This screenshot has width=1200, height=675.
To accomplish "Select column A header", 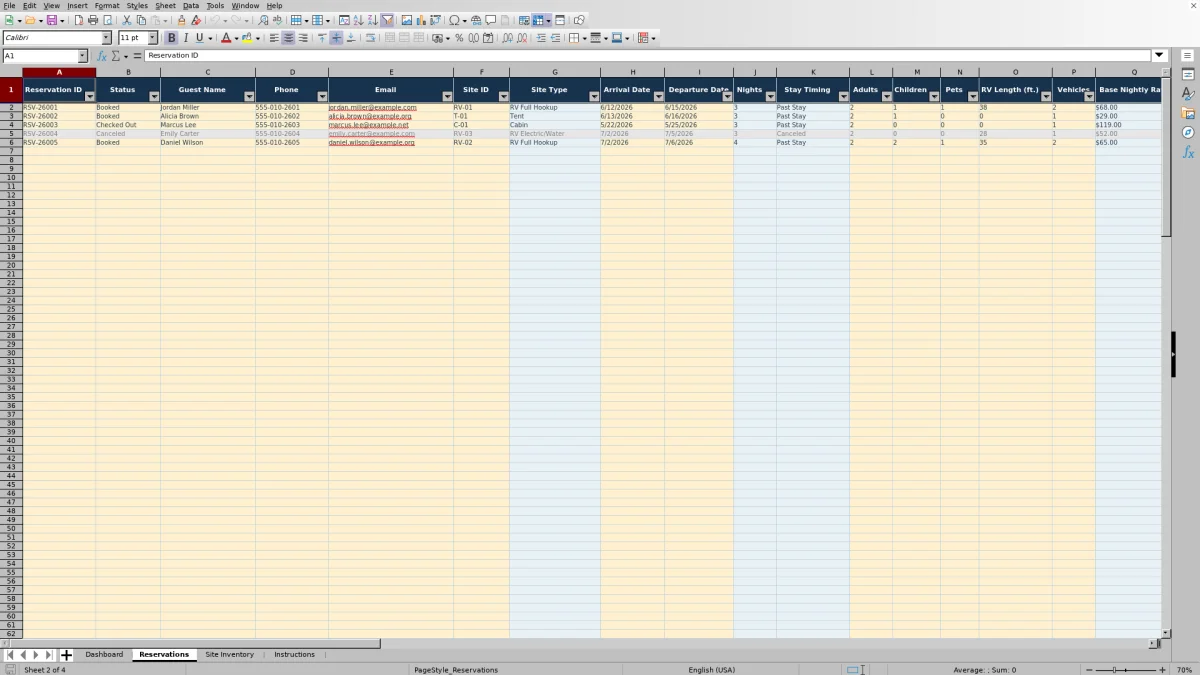I will click(59, 72).
